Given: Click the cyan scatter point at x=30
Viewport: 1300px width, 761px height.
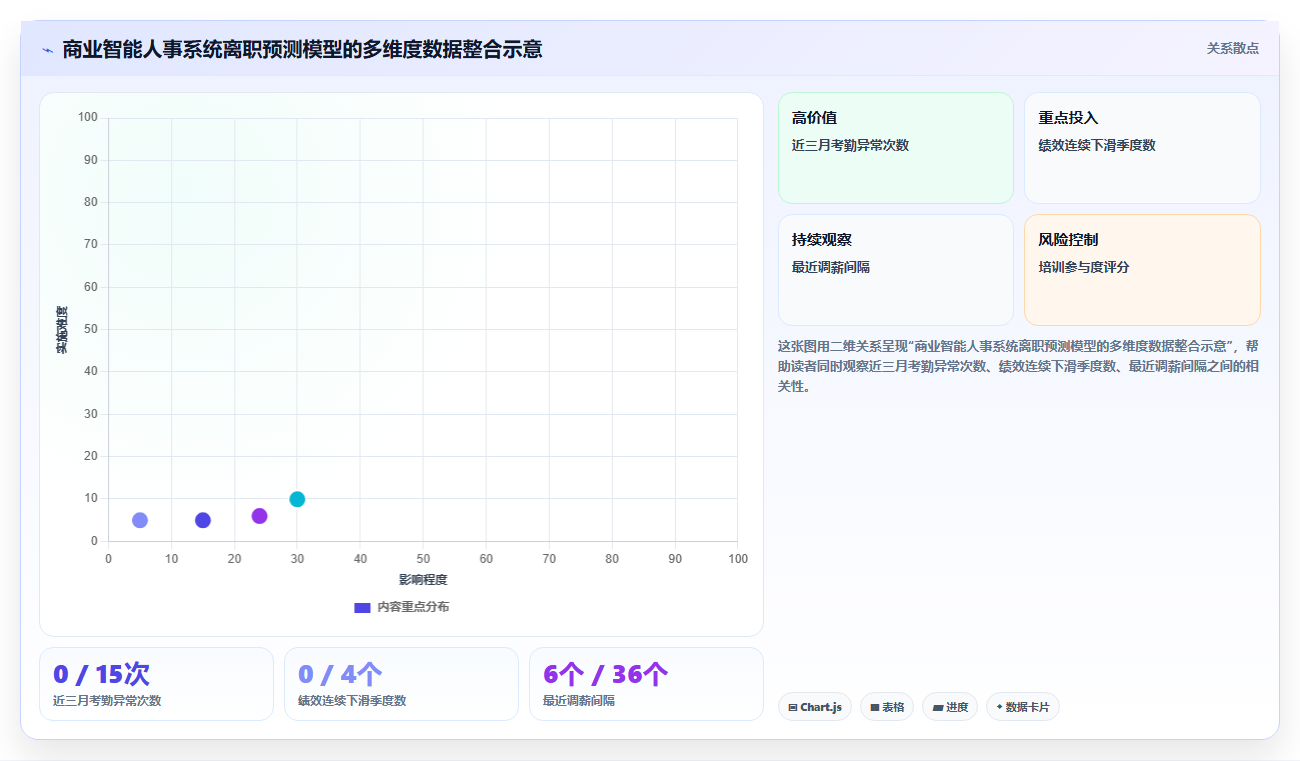Looking at the screenshot, I should click(297, 499).
